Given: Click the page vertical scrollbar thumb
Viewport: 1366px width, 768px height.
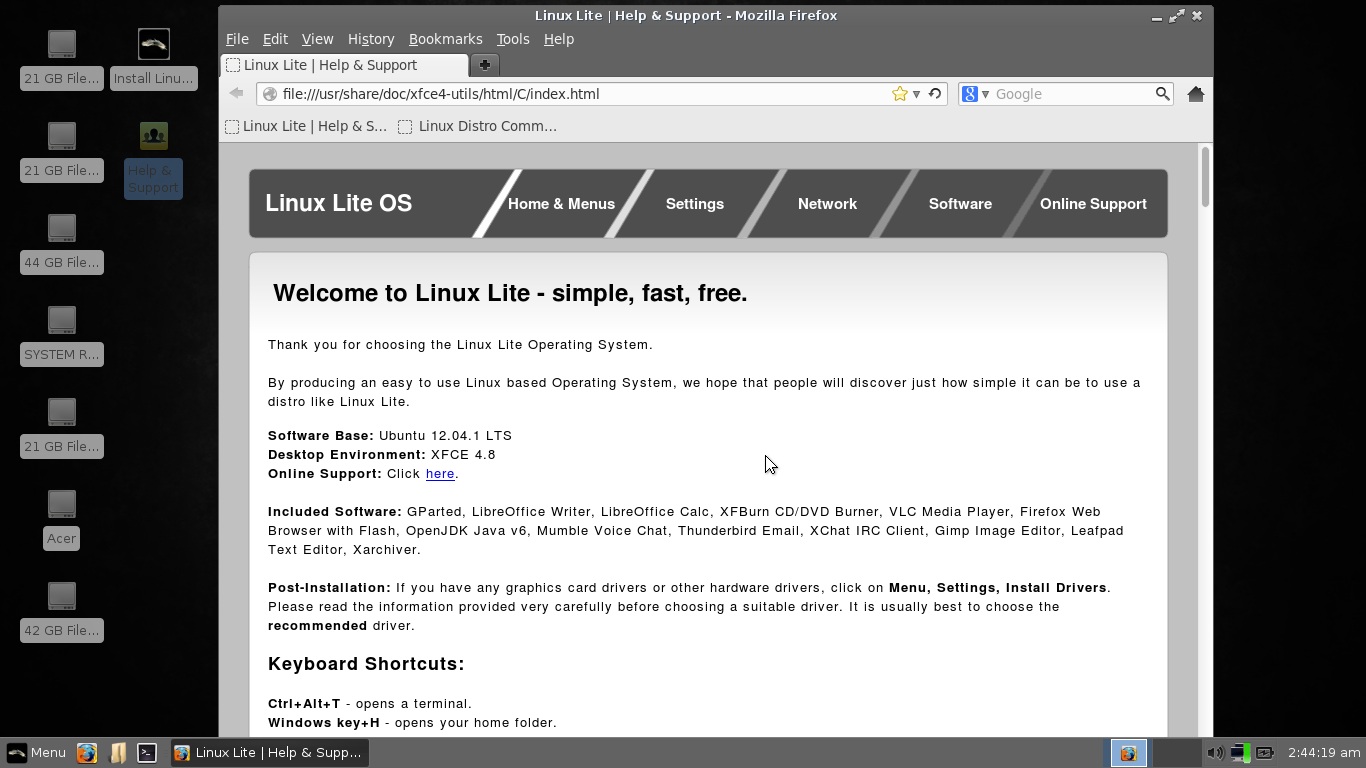Looking at the screenshot, I should [x=1205, y=177].
